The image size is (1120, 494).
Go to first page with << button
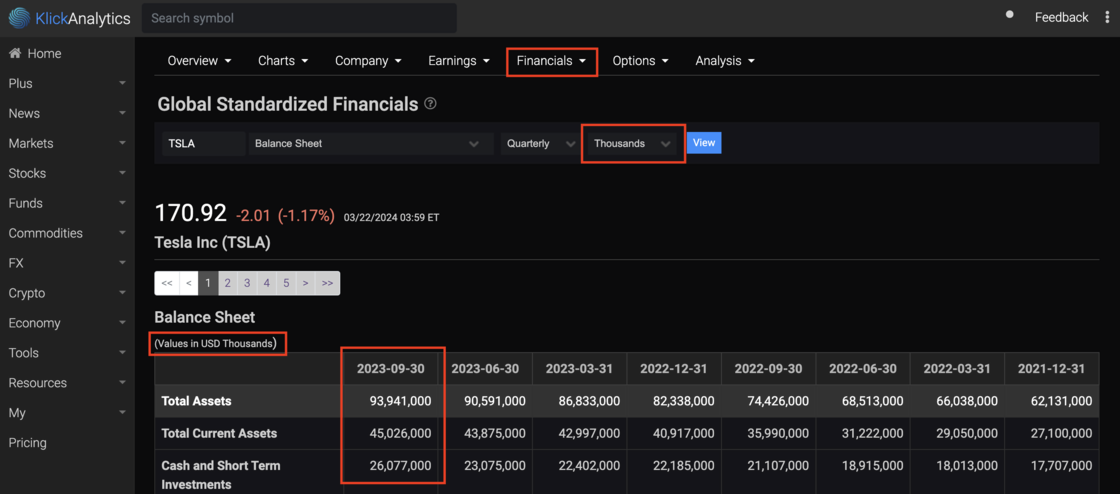tap(167, 283)
